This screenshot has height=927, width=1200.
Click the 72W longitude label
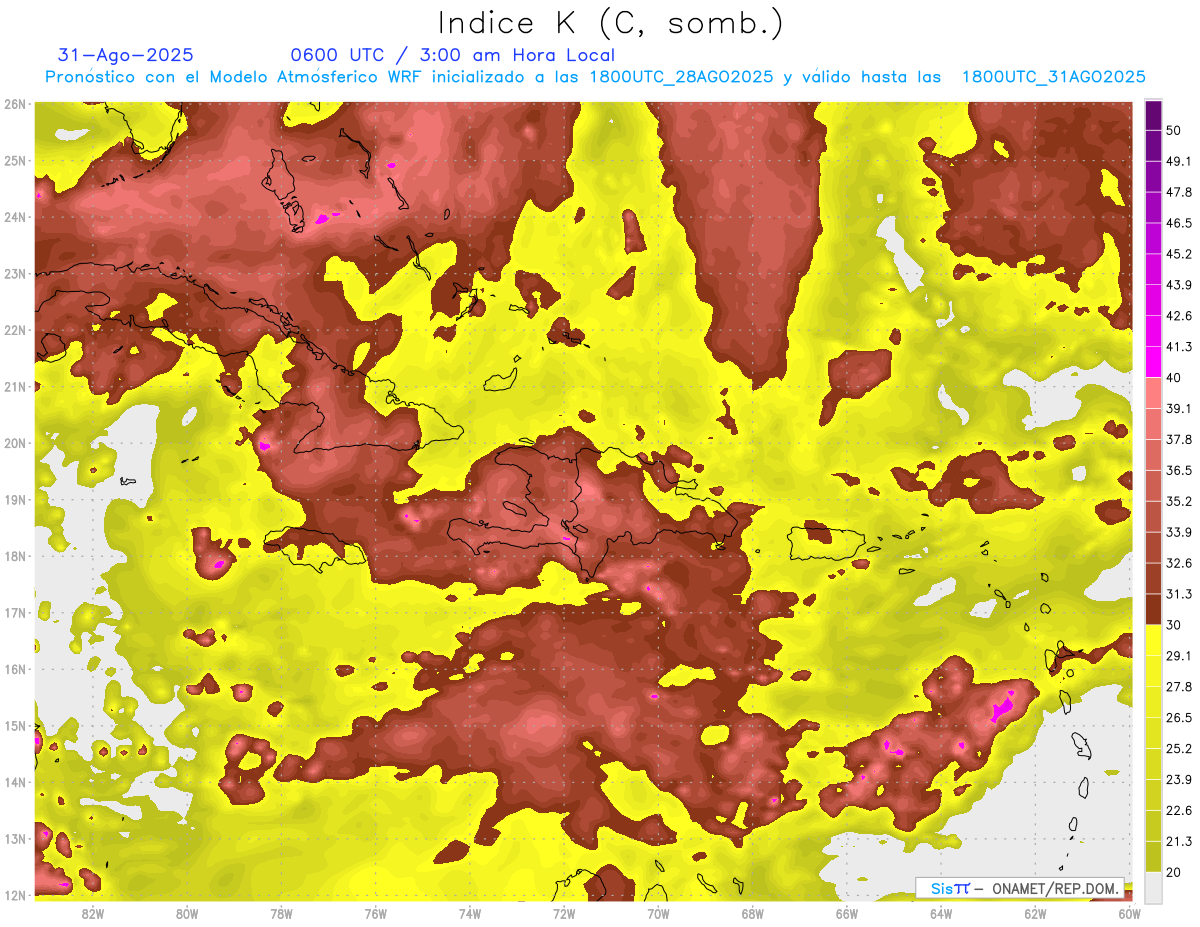(564, 914)
